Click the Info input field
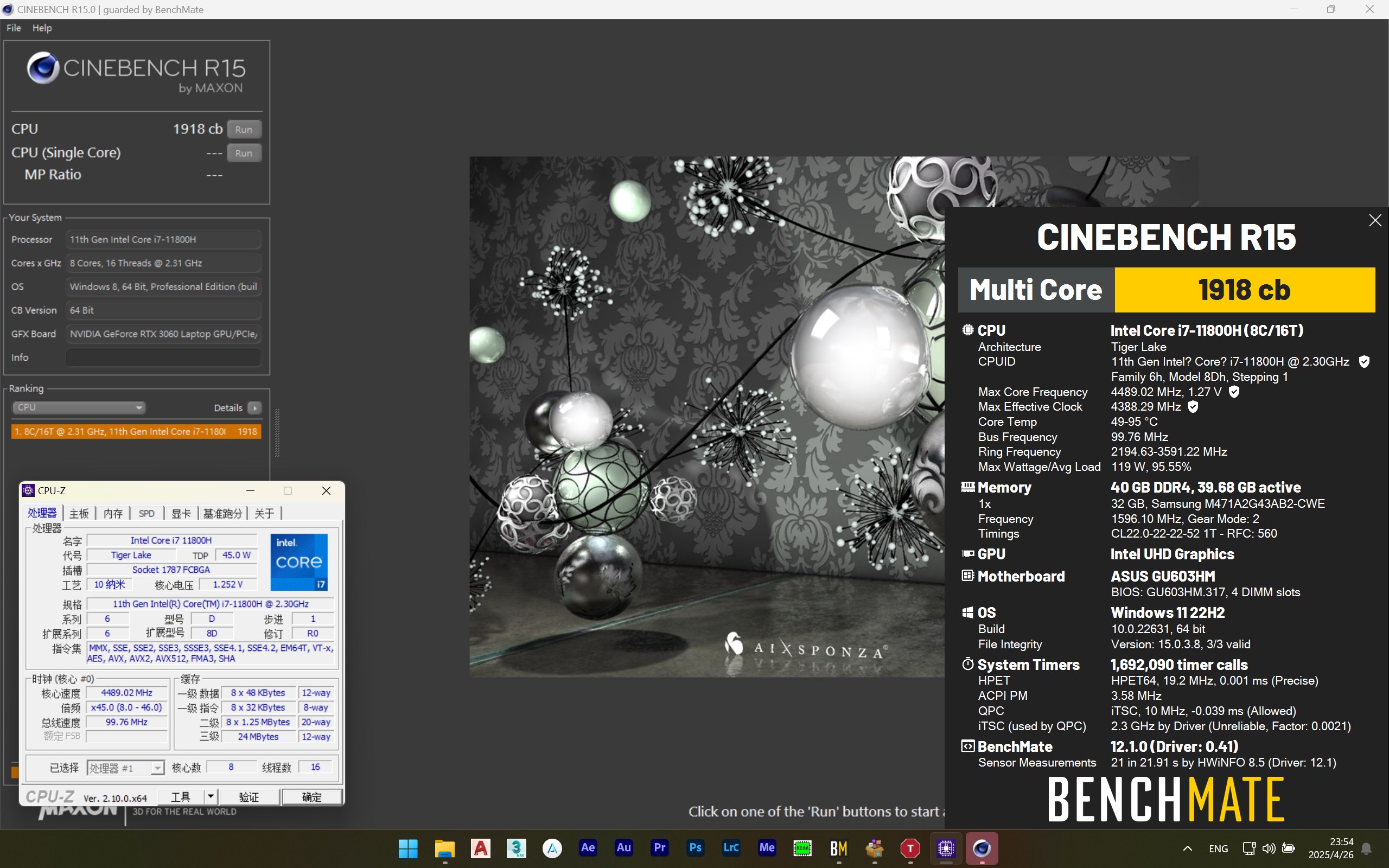Viewport: 1389px width, 868px height. pos(163,357)
